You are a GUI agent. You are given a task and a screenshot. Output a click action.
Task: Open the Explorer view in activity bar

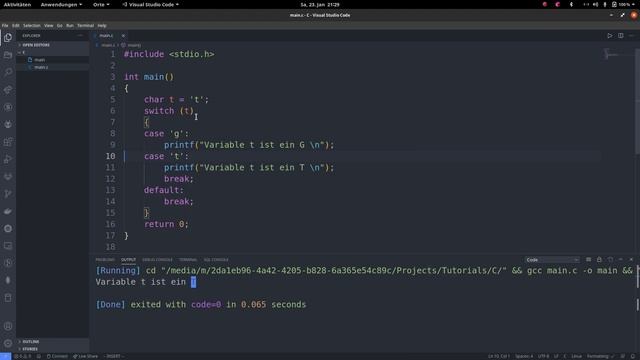[x=8, y=38]
